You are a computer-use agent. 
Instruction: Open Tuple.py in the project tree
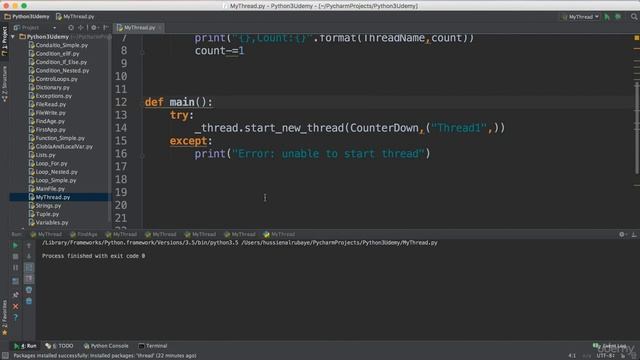(x=44, y=214)
